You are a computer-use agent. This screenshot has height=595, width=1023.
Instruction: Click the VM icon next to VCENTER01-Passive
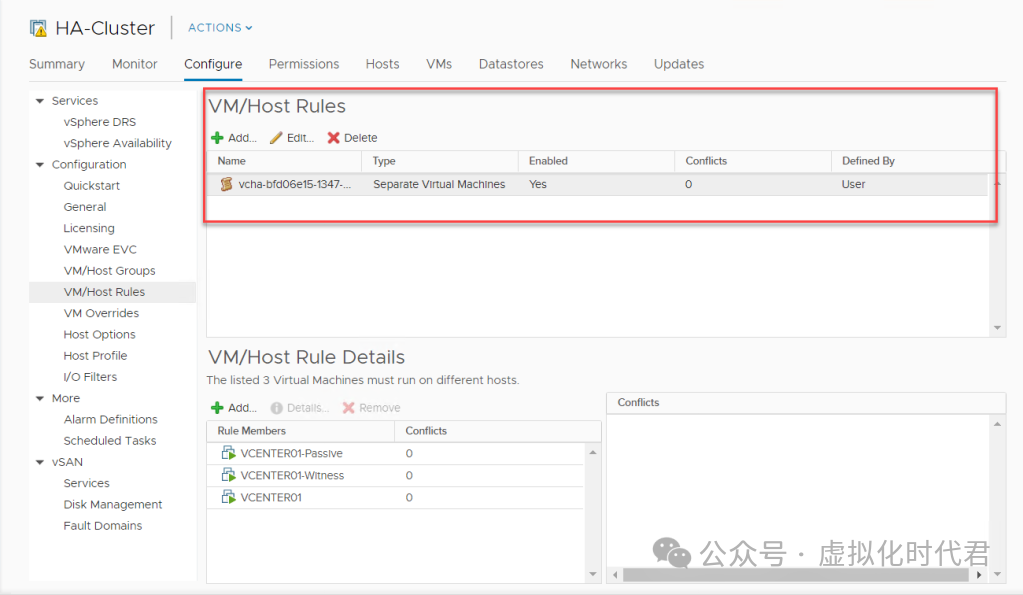(228, 454)
